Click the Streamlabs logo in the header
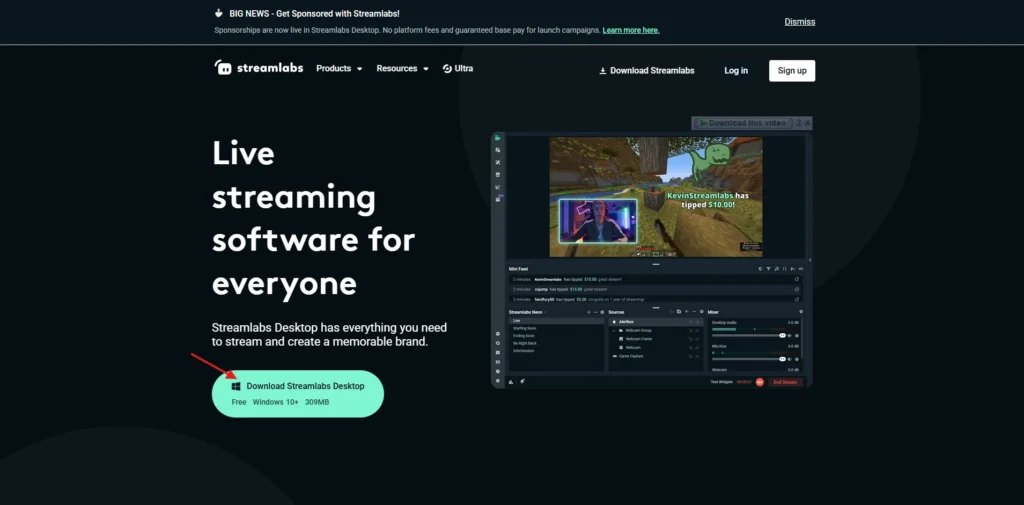Image resolution: width=1024 pixels, height=505 pixels. click(259, 67)
